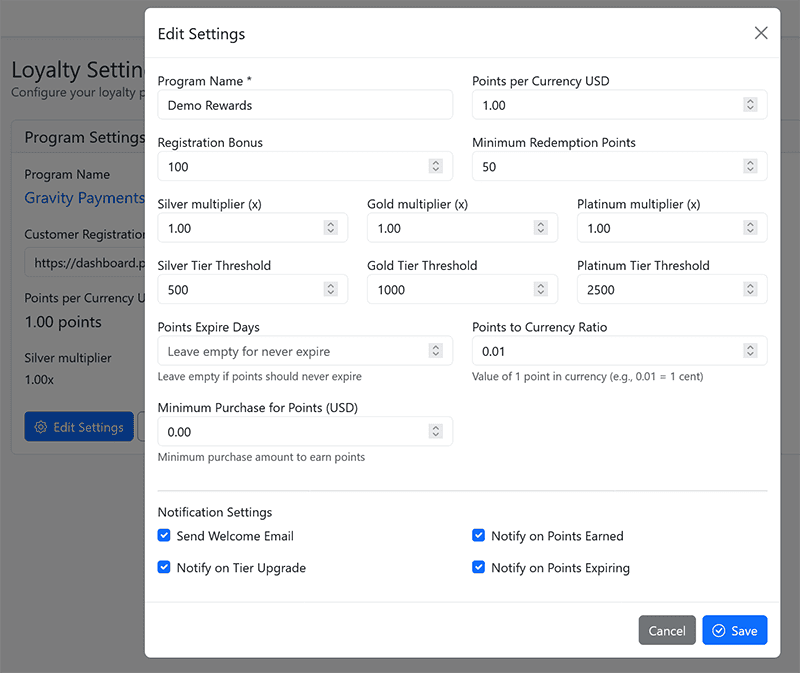
Task: Click the Minimum Redemption Points field
Action: pyautogui.click(x=619, y=166)
